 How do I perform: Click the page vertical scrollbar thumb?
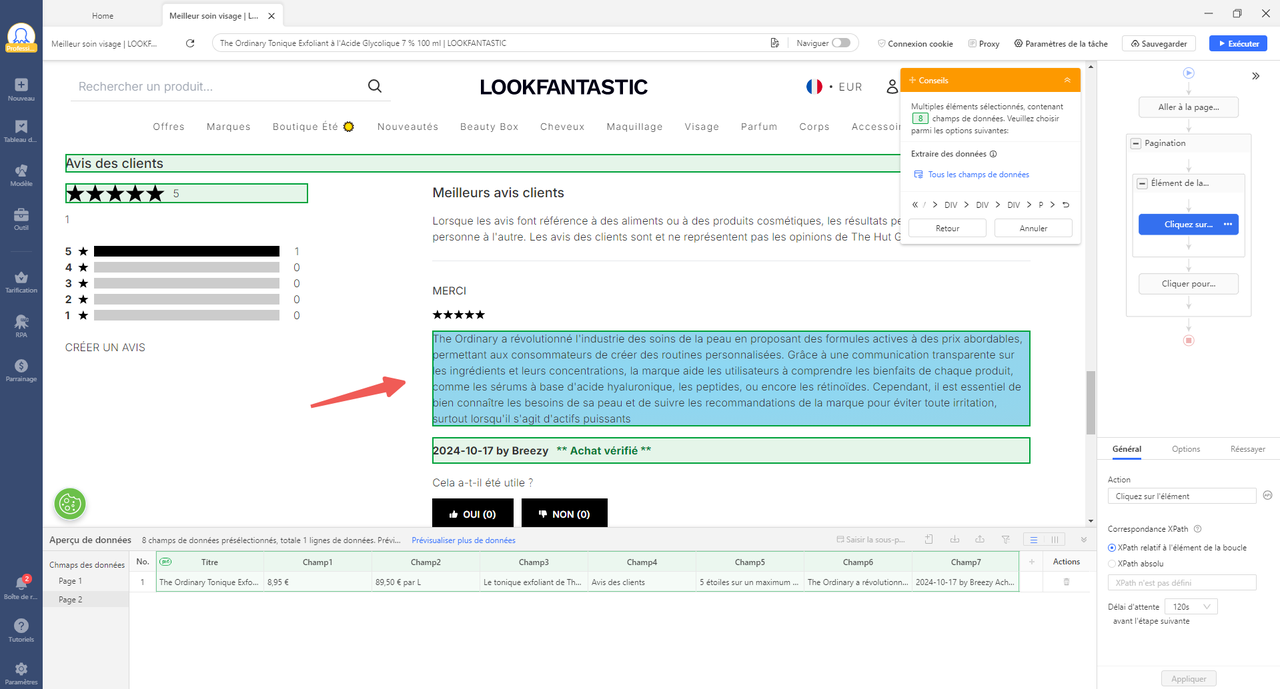1091,402
